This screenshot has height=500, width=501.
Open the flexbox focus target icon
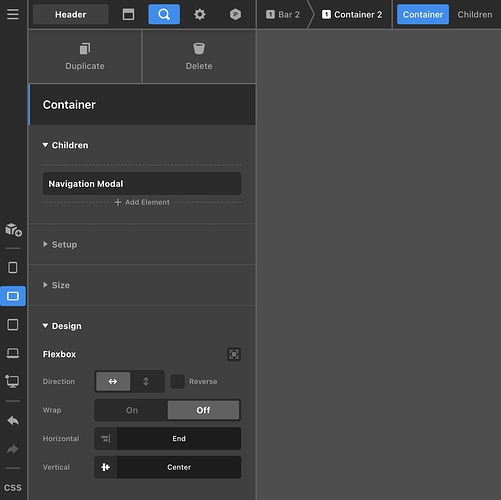coord(234,354)
